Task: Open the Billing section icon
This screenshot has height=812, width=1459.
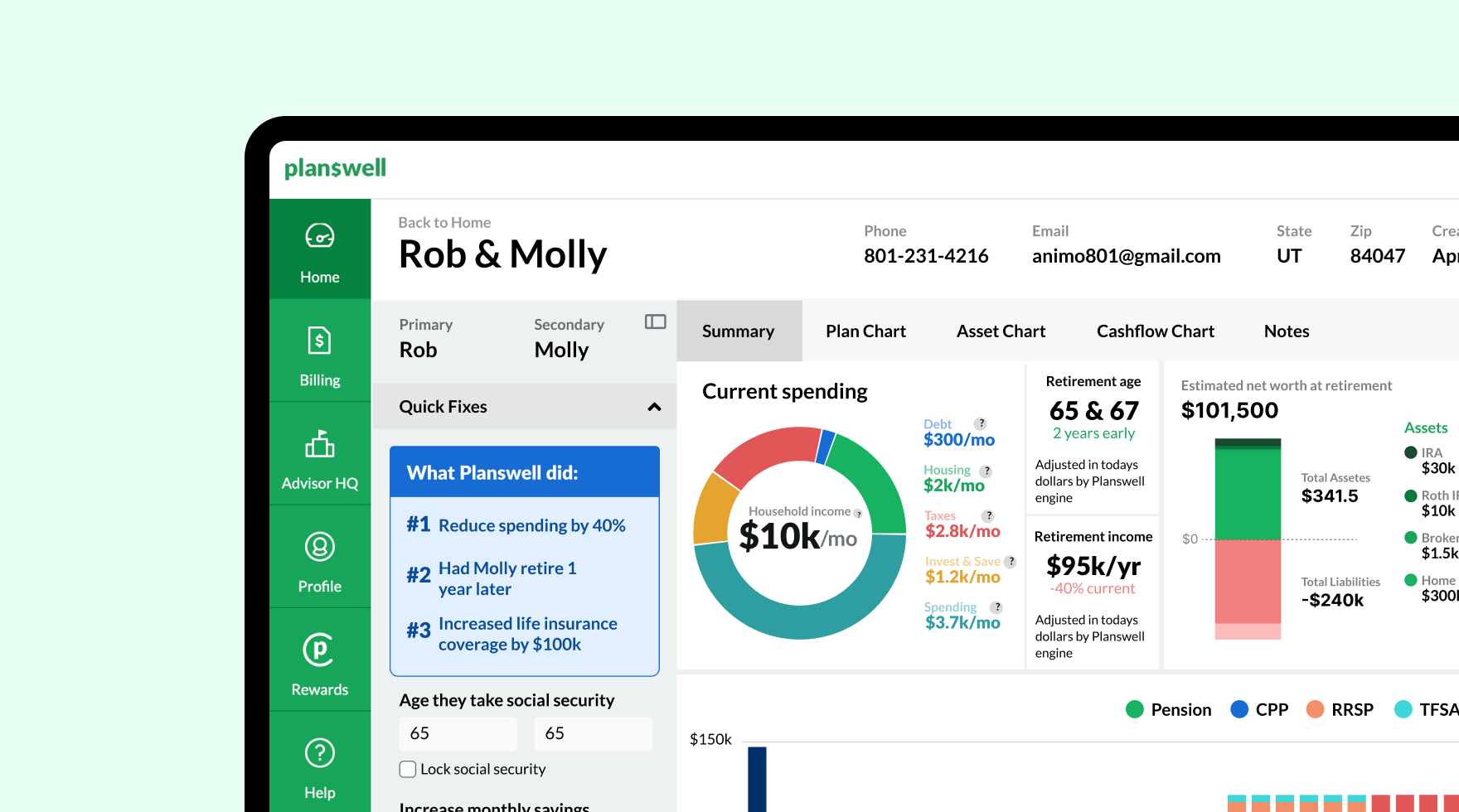Action: [x=319, y=341]
